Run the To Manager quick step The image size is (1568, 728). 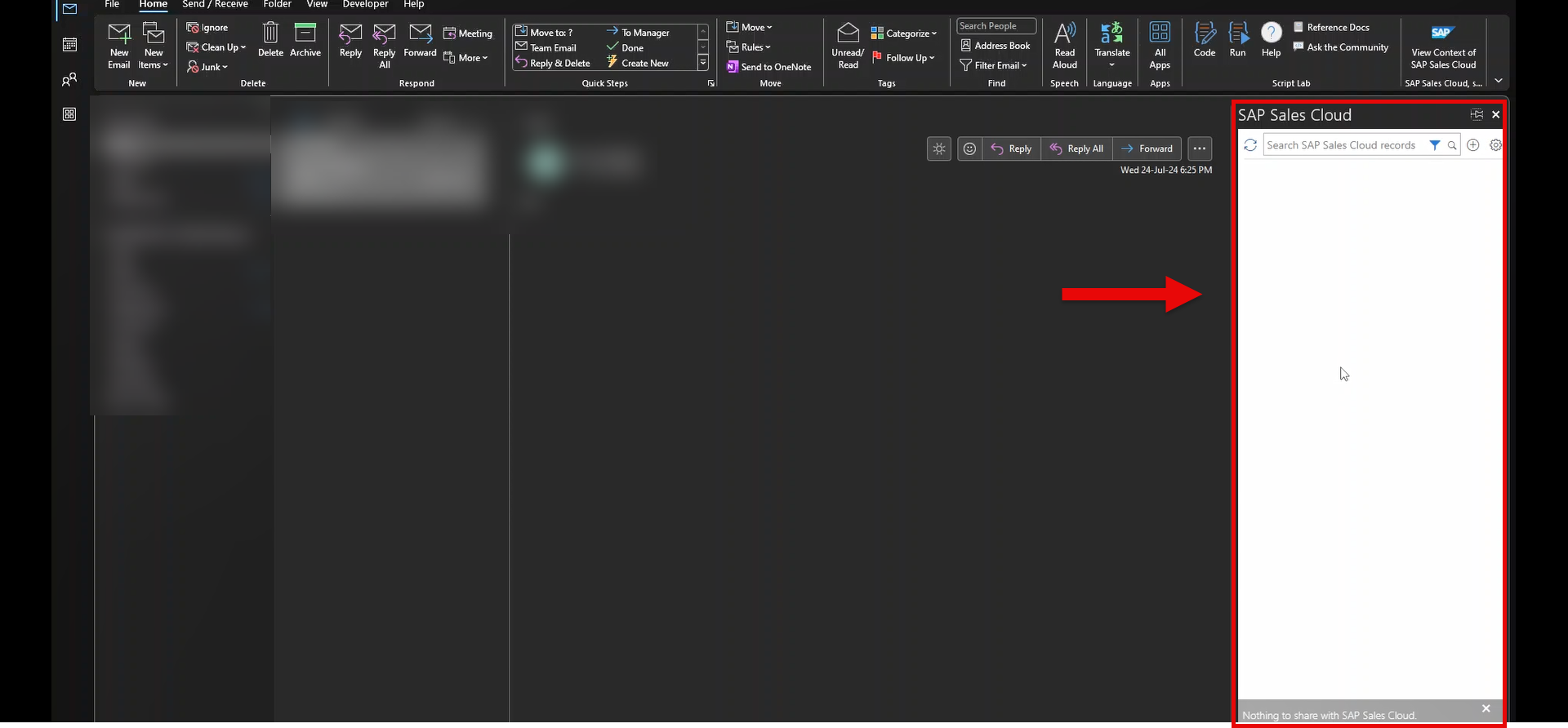638,33
